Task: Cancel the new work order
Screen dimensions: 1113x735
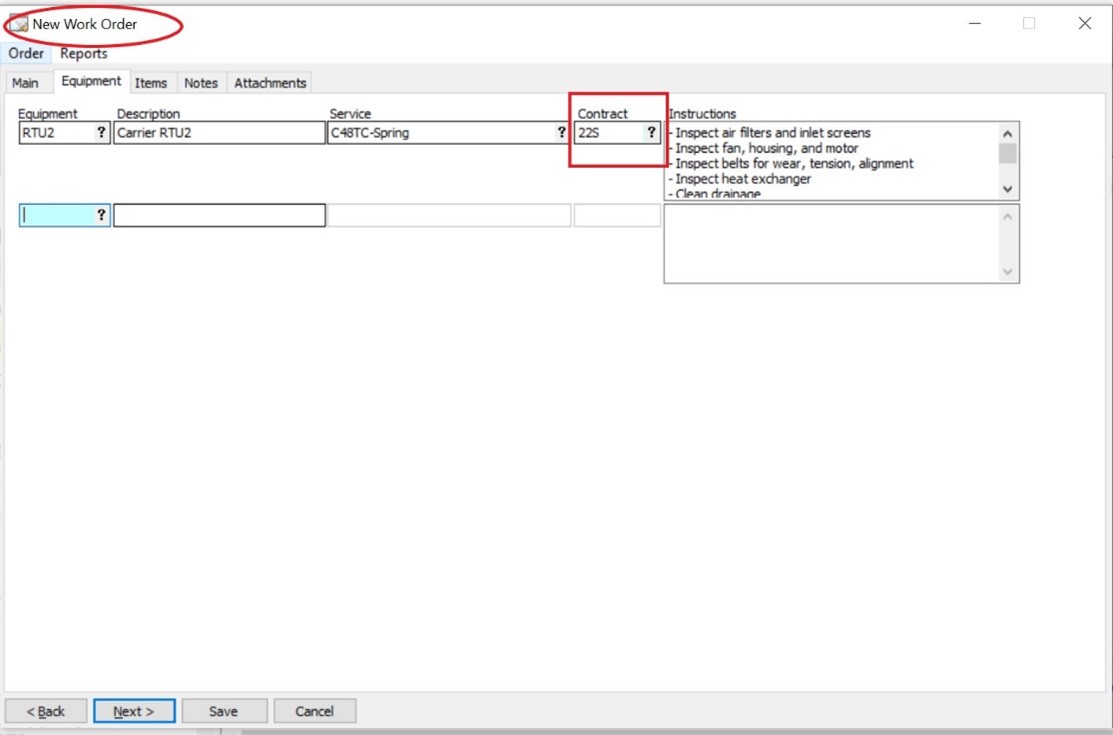Action: 314,711
